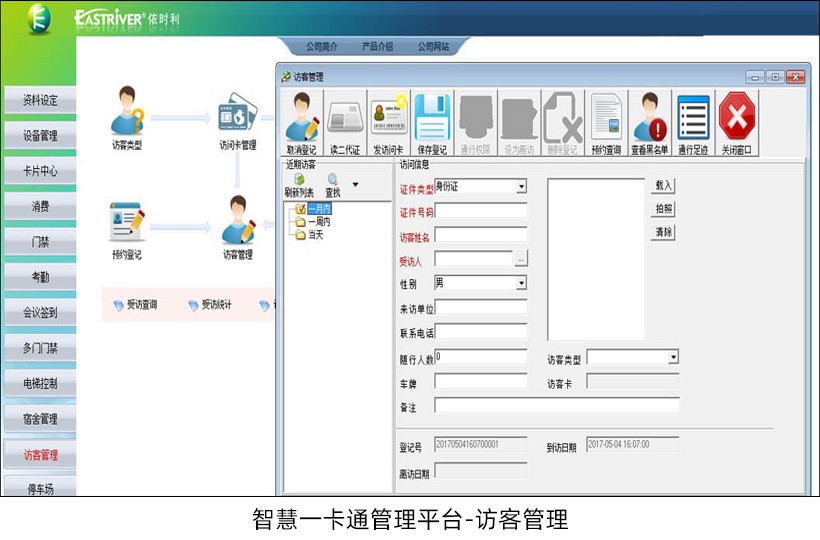820x540 pixels.
Task: Select the 当天 tree folder
Action: pos(315,234)
